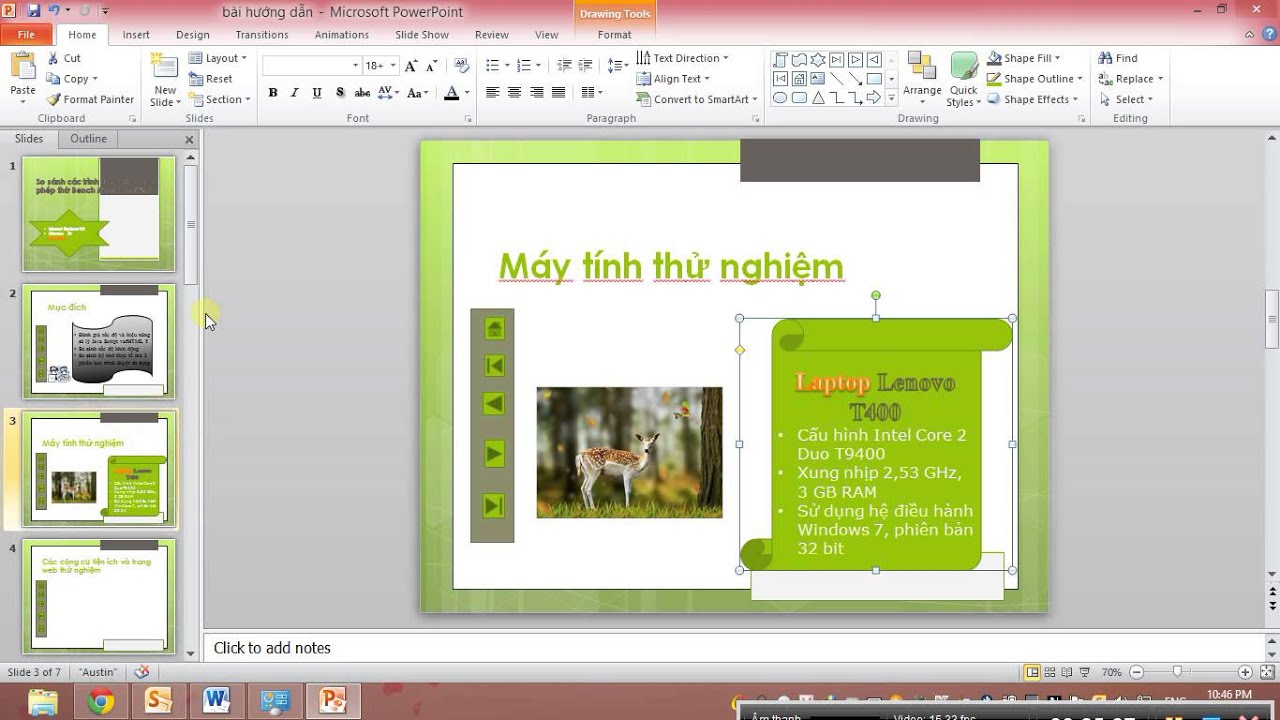Switch to Normal view in the status bar

(1033, 672)
